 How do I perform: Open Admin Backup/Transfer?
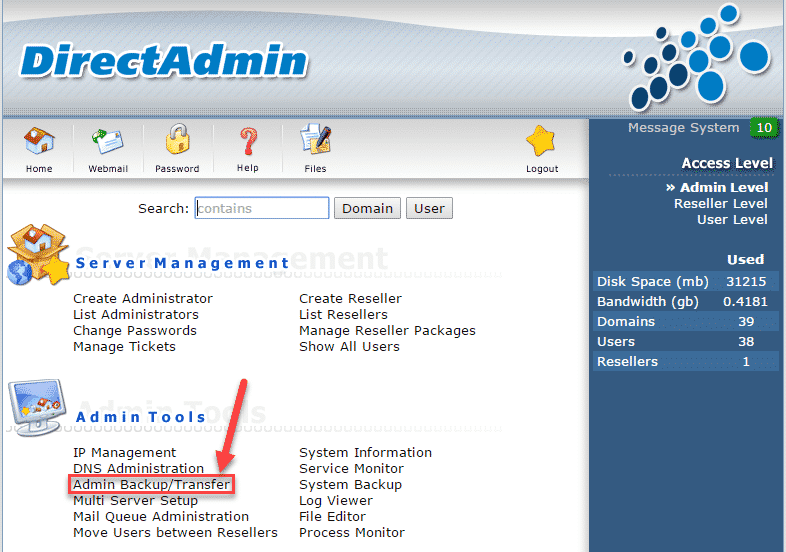pos(151,485)
